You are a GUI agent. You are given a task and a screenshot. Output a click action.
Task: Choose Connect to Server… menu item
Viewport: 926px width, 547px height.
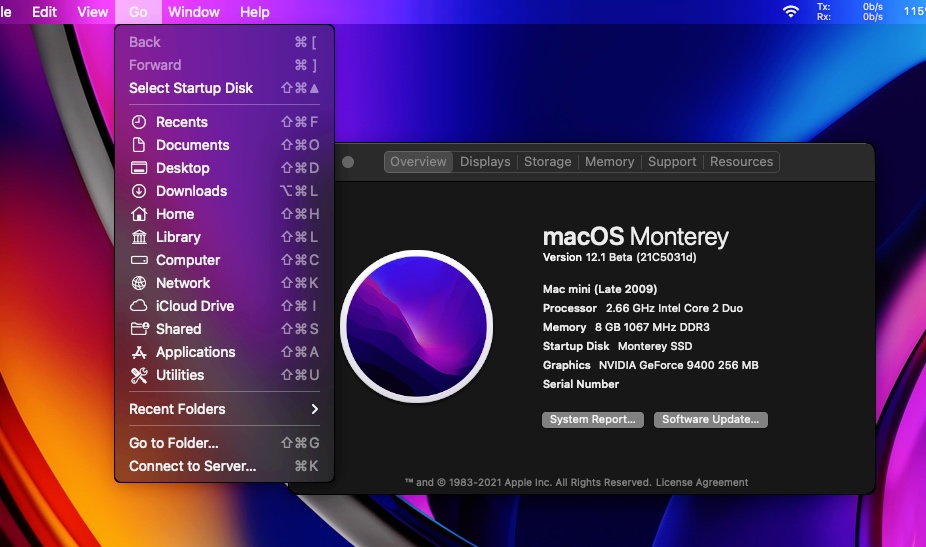point(224,466)
